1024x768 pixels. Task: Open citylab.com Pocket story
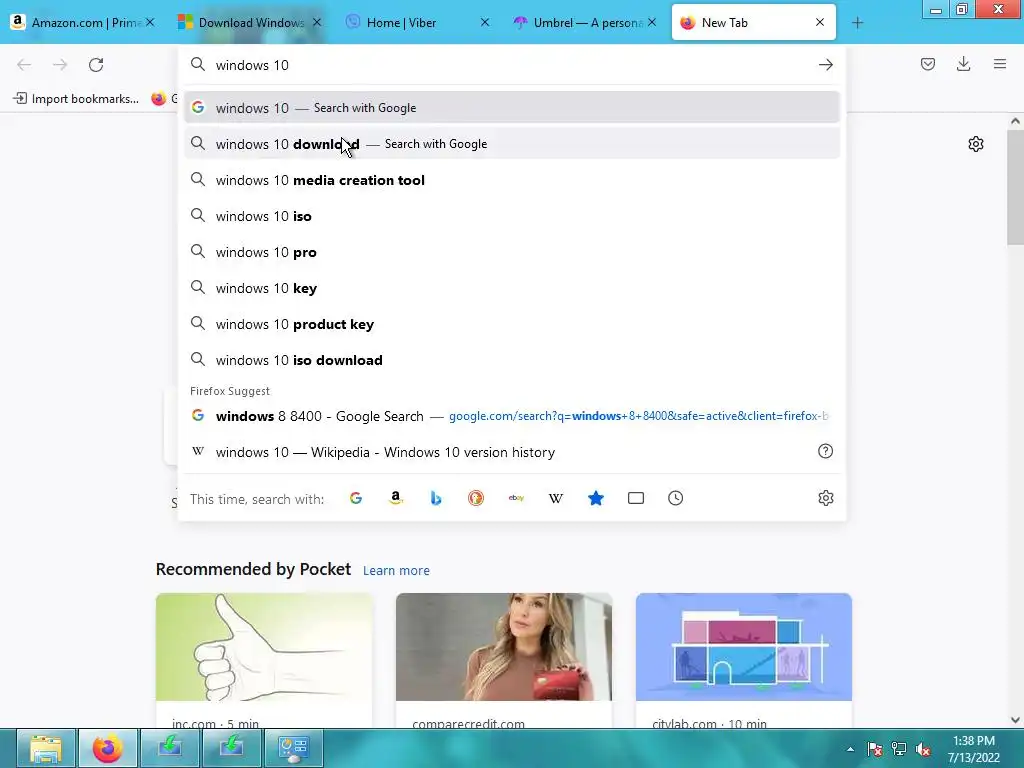click(x=744, y=660)
